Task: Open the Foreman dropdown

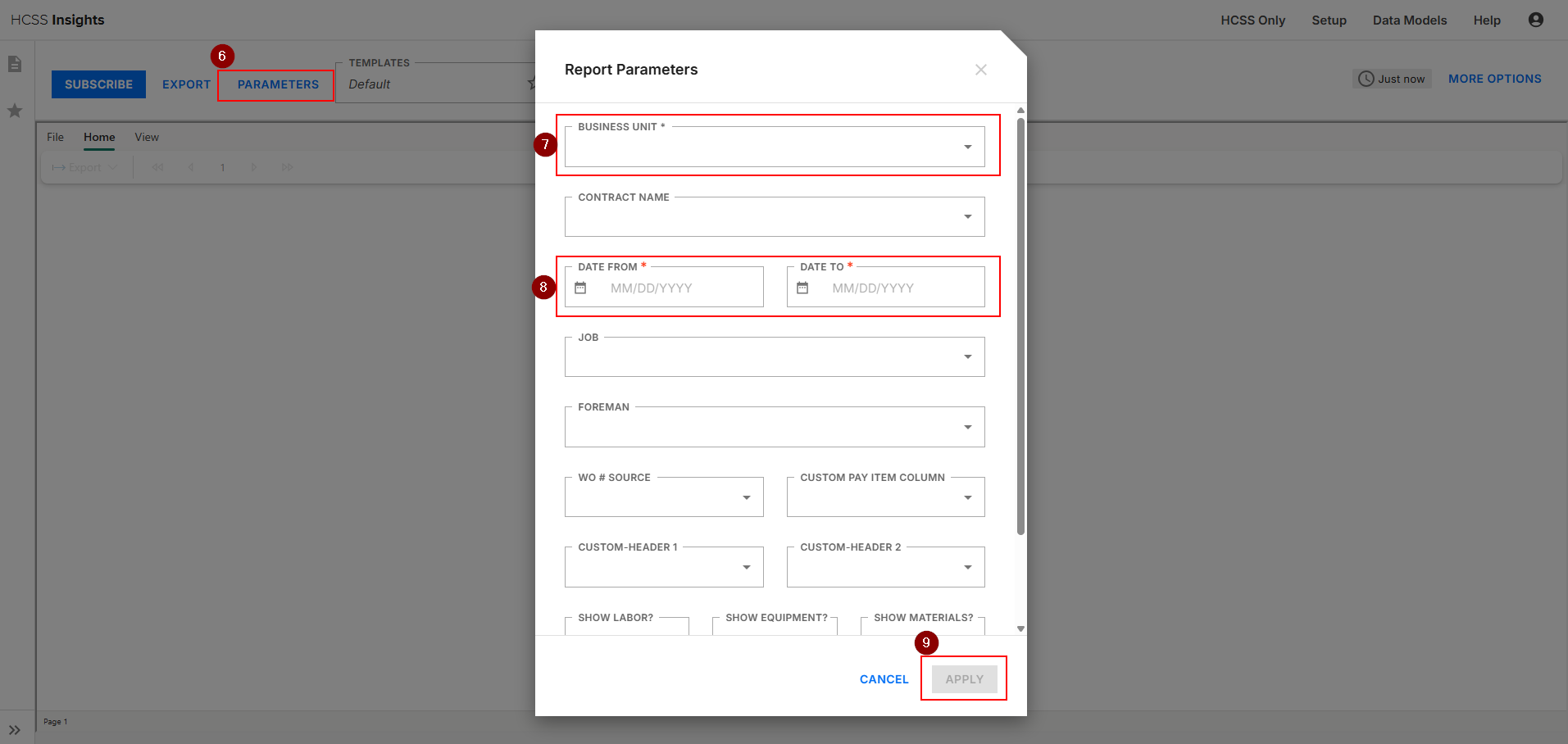Action: click(x=774, y=427)
